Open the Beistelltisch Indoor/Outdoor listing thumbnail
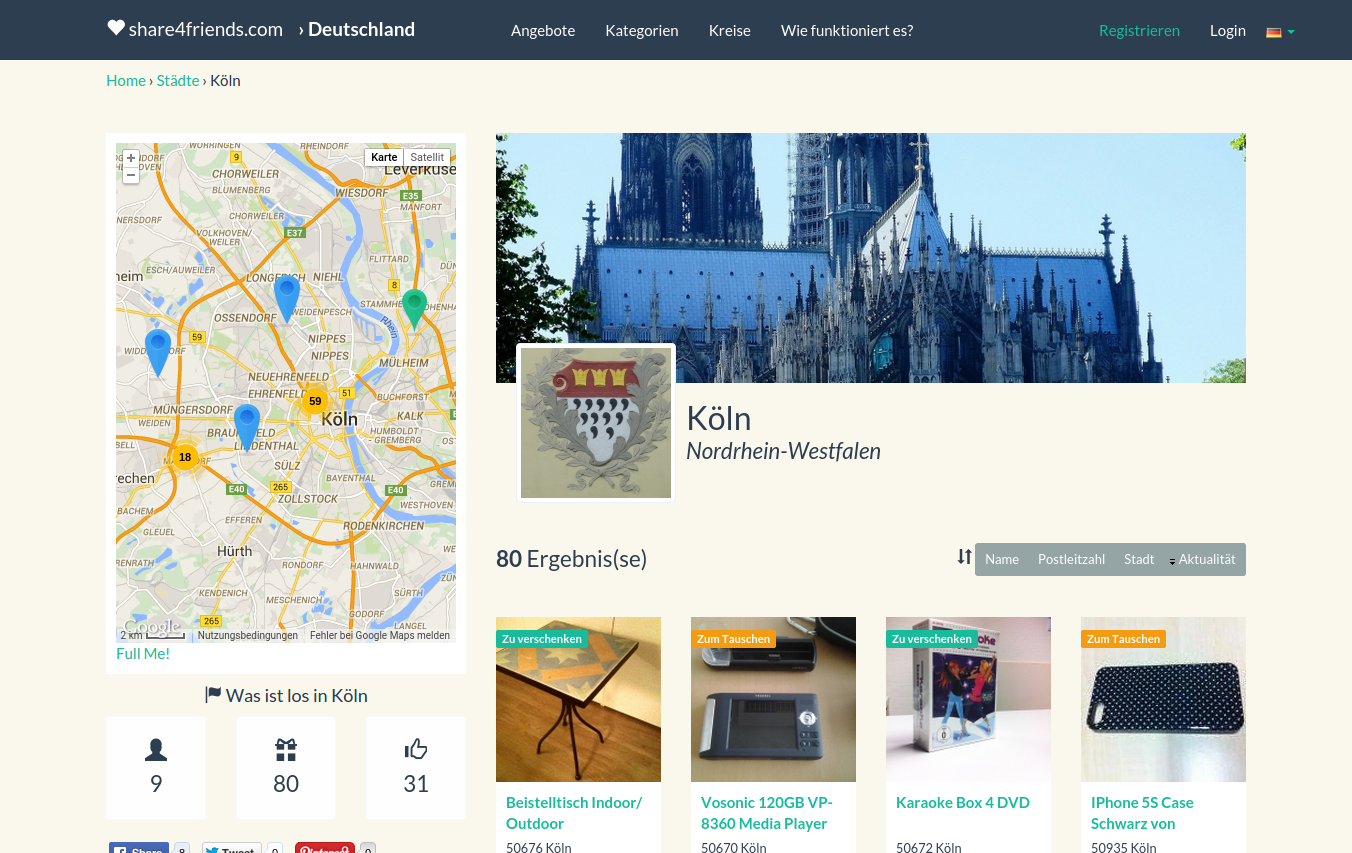 [x=578, y=699]
